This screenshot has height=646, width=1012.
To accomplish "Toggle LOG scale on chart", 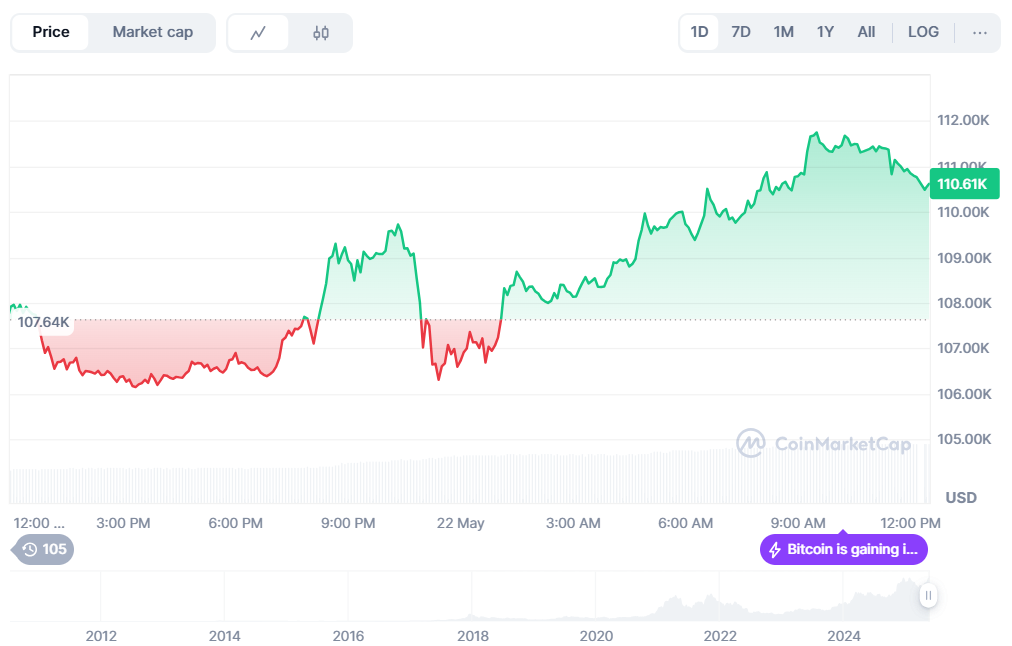I will click(x=923, y=32).
